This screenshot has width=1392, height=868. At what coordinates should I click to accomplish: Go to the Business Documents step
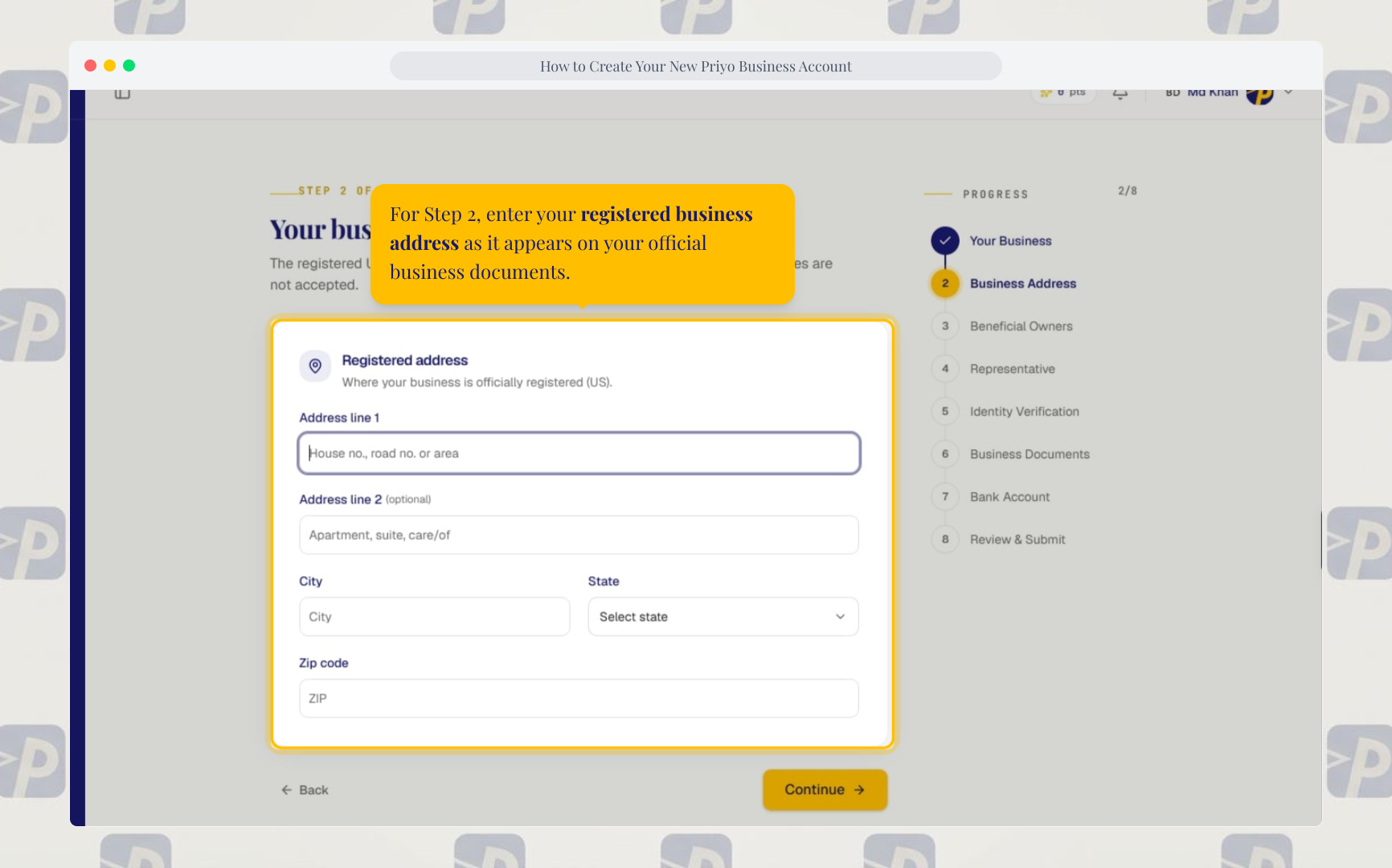1030,454
